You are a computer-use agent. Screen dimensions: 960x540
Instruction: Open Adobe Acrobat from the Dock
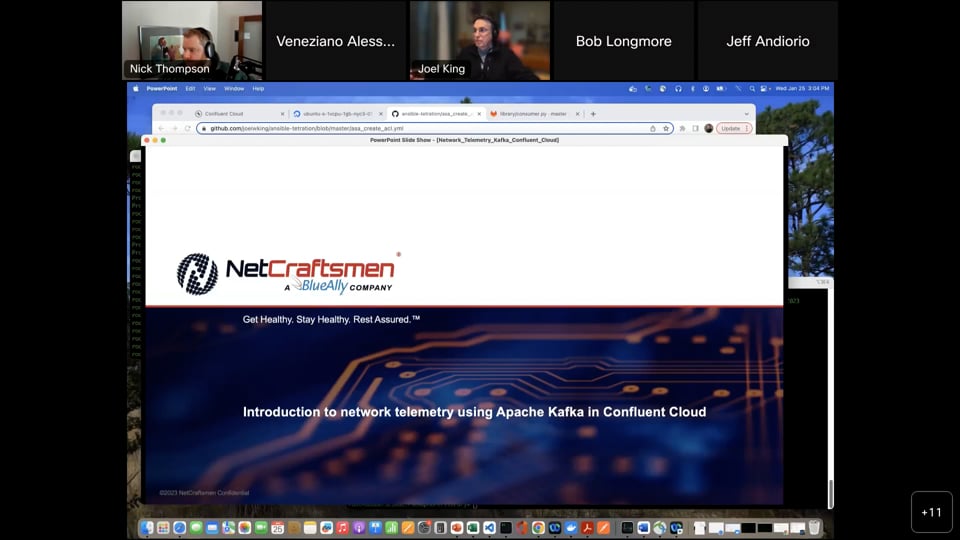tap(587, 528)
